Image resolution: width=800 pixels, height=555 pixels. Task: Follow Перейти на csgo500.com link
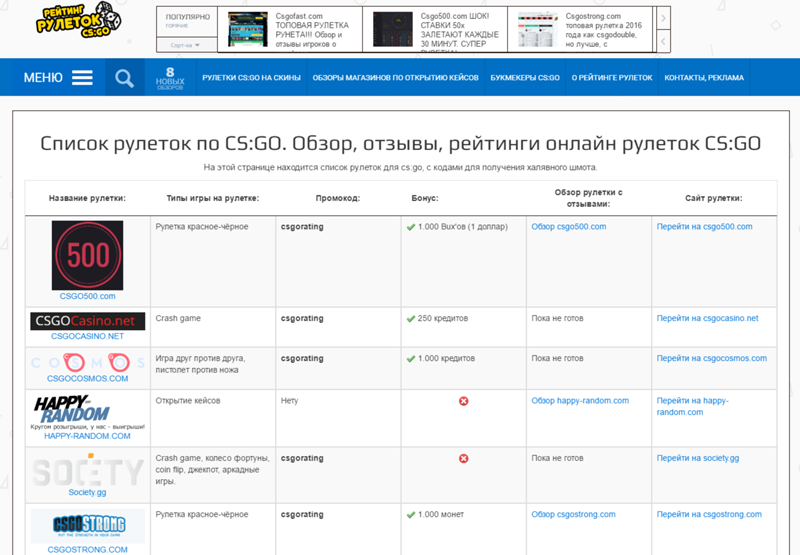[705, 226]
